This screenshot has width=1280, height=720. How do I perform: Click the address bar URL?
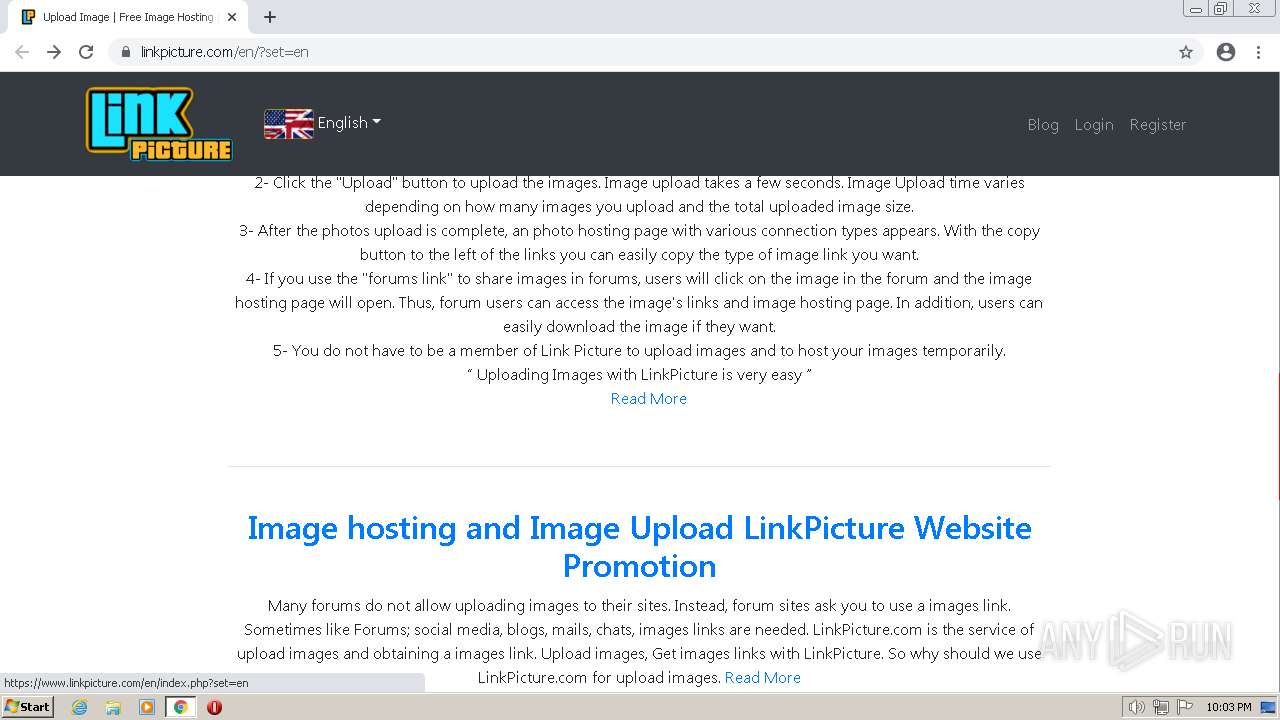(224, 52)
